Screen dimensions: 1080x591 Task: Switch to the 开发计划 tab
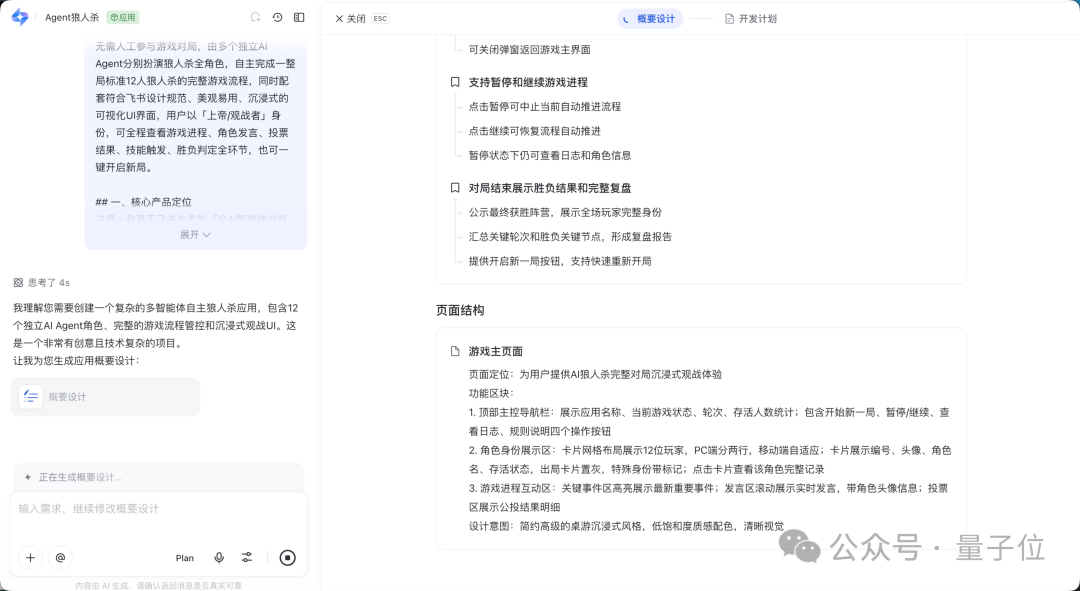pyautogui.click(x=751, y=19)
